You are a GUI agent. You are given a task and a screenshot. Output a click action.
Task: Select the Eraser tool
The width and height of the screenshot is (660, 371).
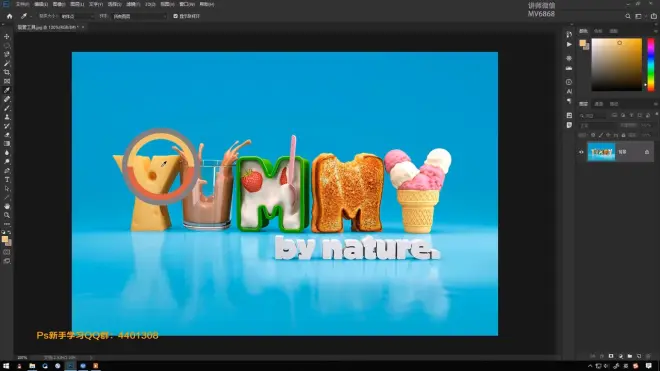point(7,135)
